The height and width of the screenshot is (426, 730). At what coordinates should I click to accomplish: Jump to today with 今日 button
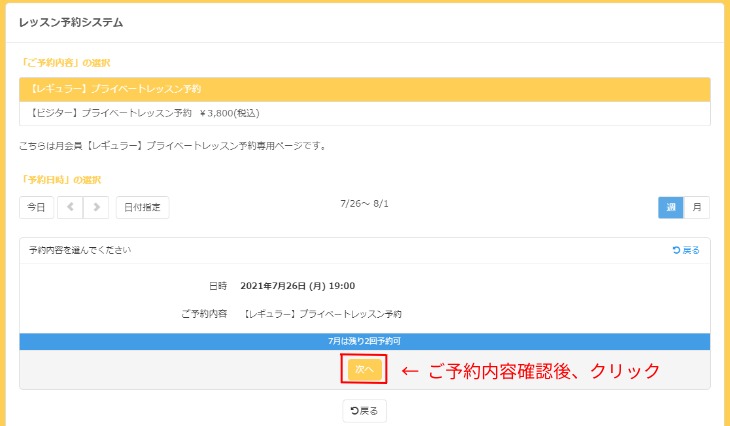(36, 207)
